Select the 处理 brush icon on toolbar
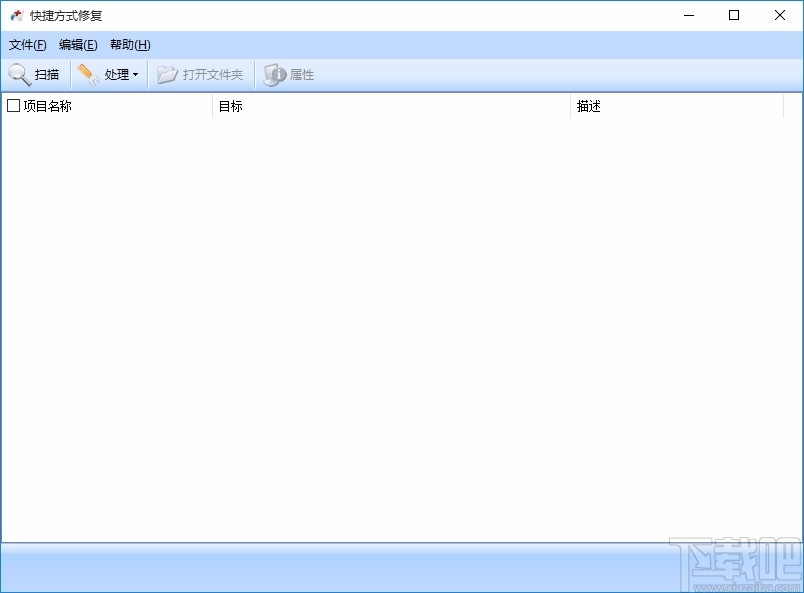This screenshot has width=804, height=593. (87, 74)
